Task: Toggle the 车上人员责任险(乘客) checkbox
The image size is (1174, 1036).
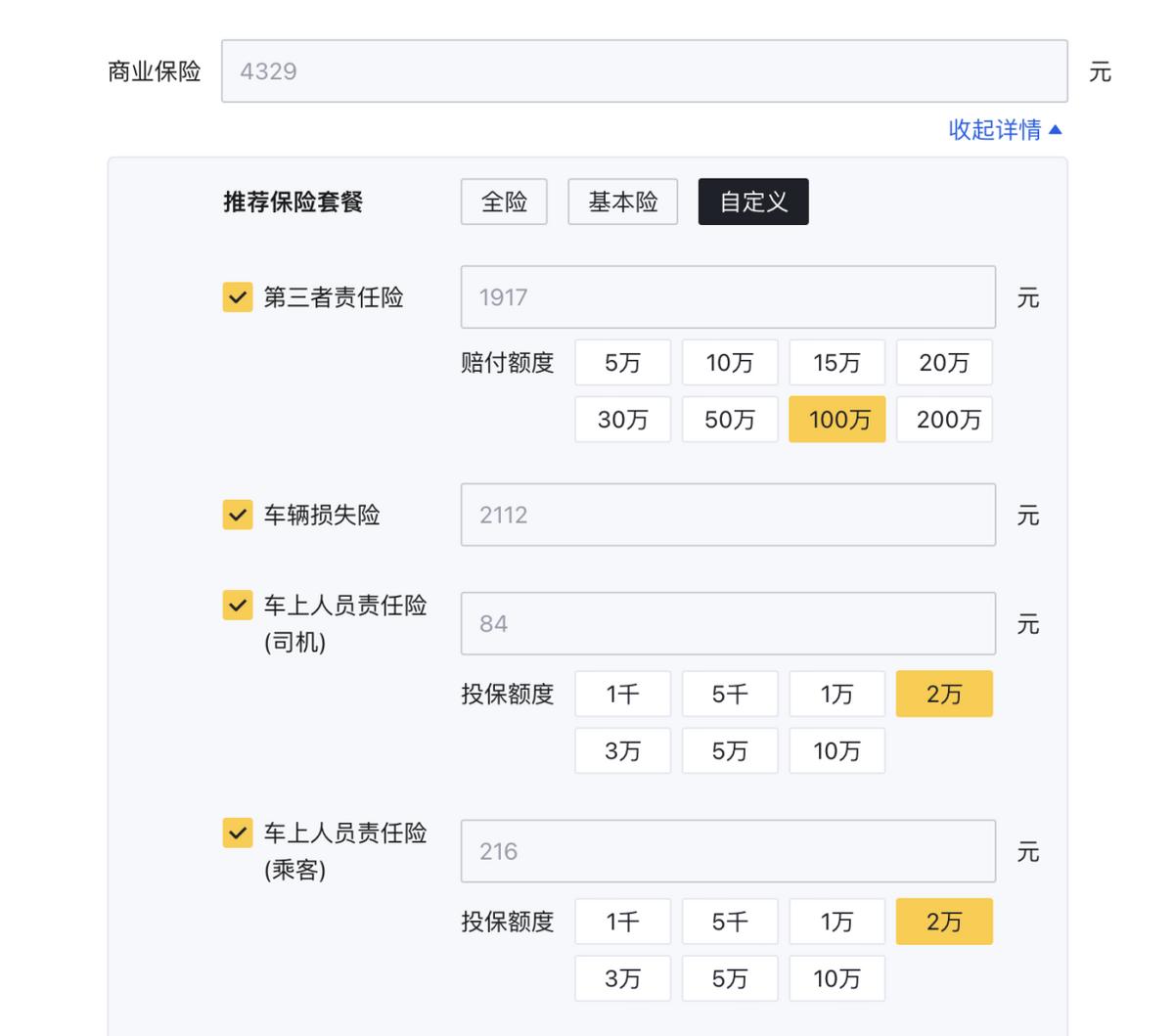Action: click(x=236, y=833)
